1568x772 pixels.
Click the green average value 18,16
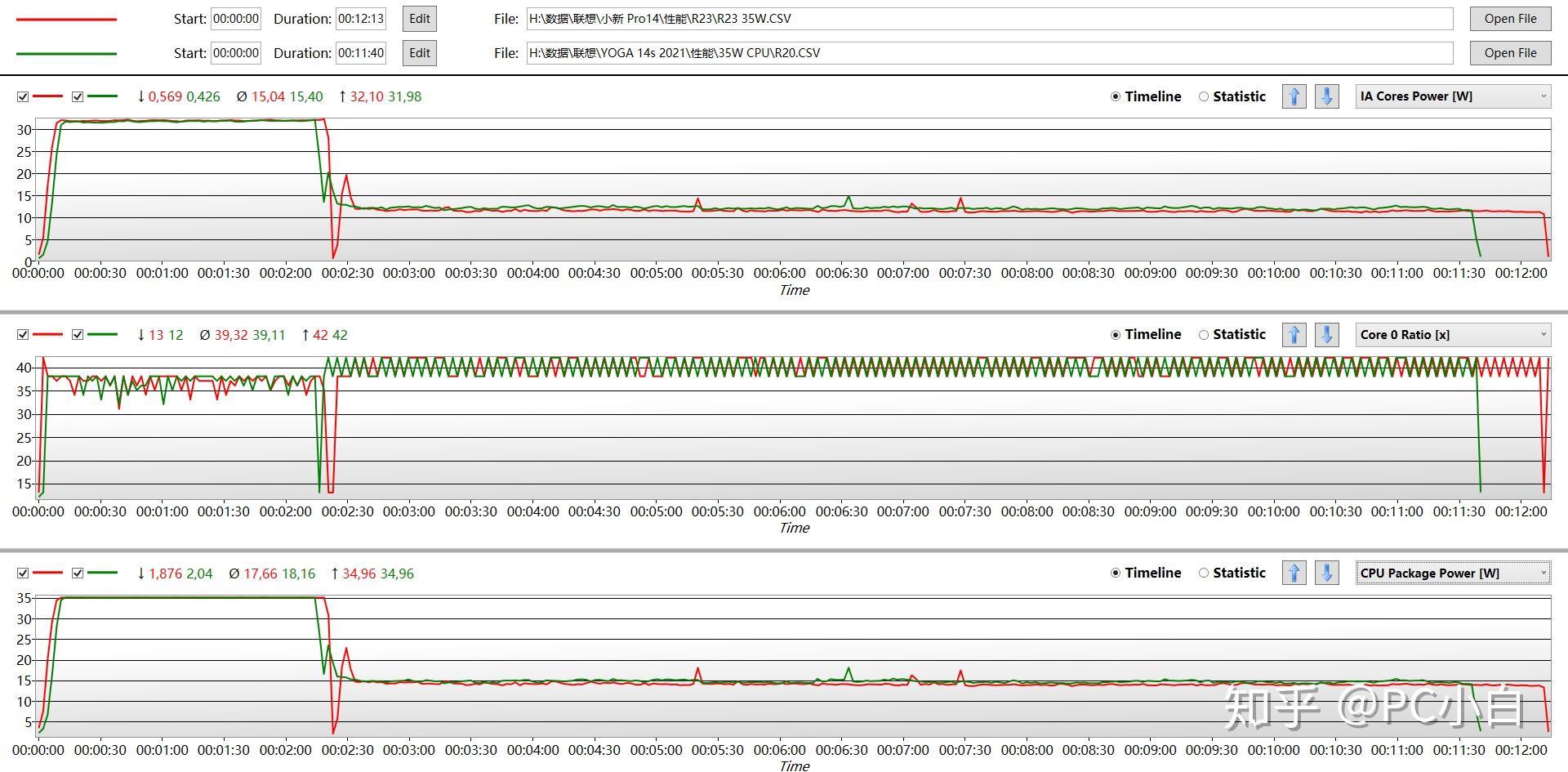298,573
